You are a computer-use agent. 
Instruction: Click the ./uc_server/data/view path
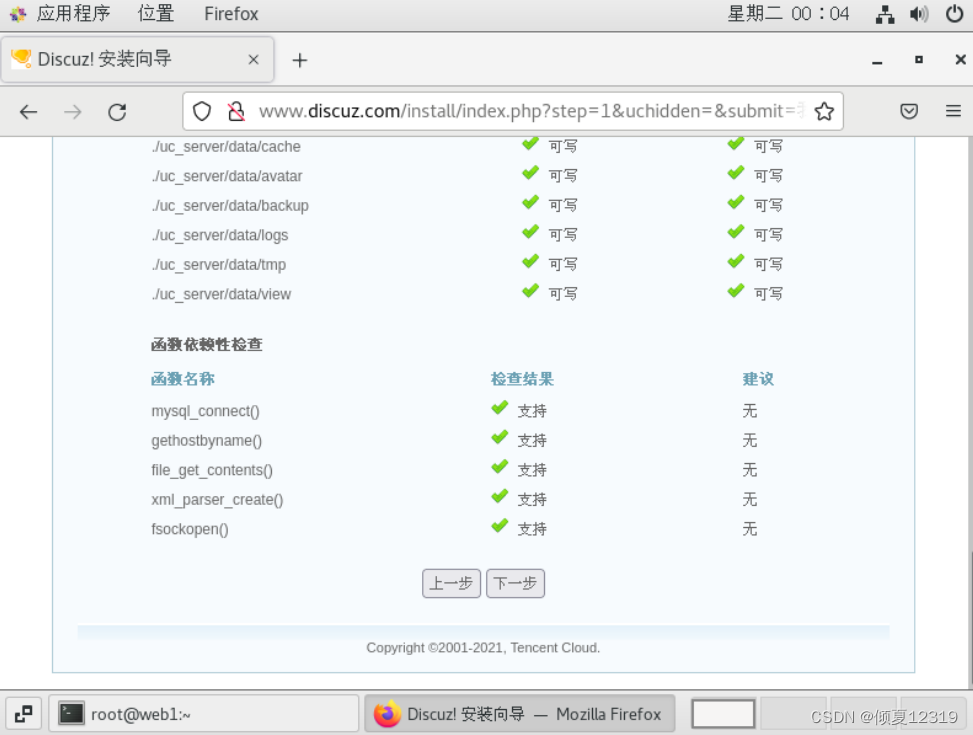pyautogui.click(x=221, y=294)
